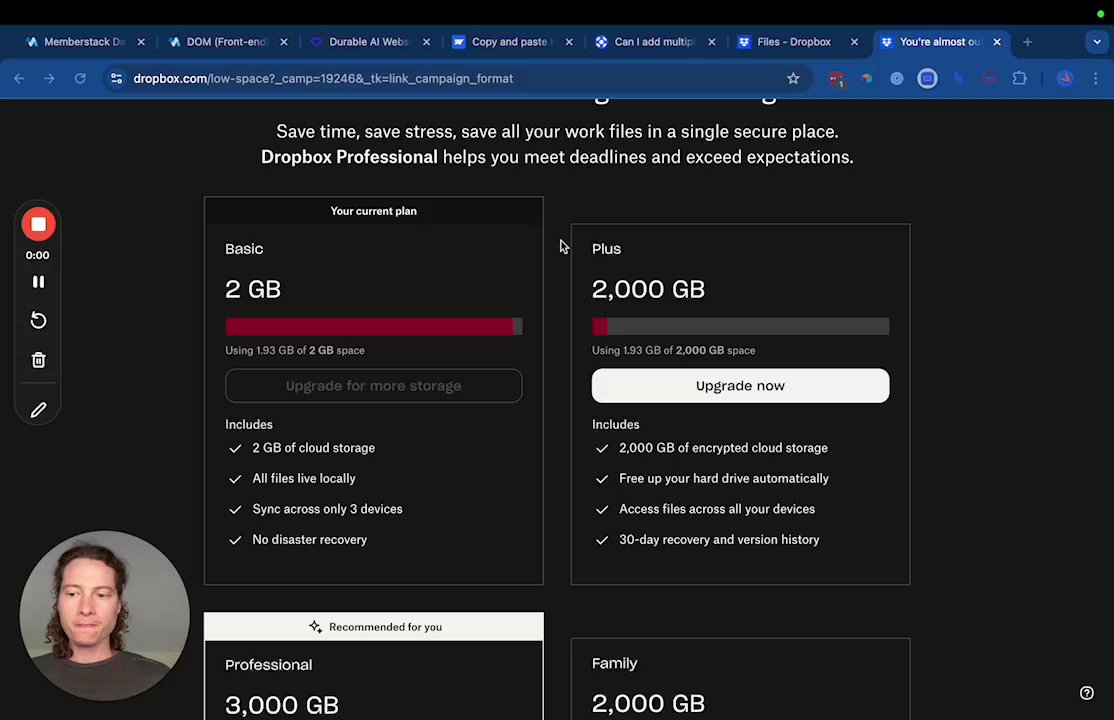This screenshot has height=720, width=1114.
Task: Click '30-day recovery and version history' text
Action: 719,539
